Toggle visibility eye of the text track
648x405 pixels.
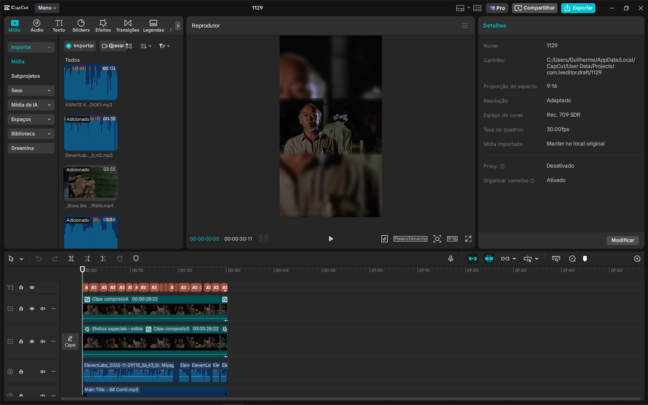[32, 287]
